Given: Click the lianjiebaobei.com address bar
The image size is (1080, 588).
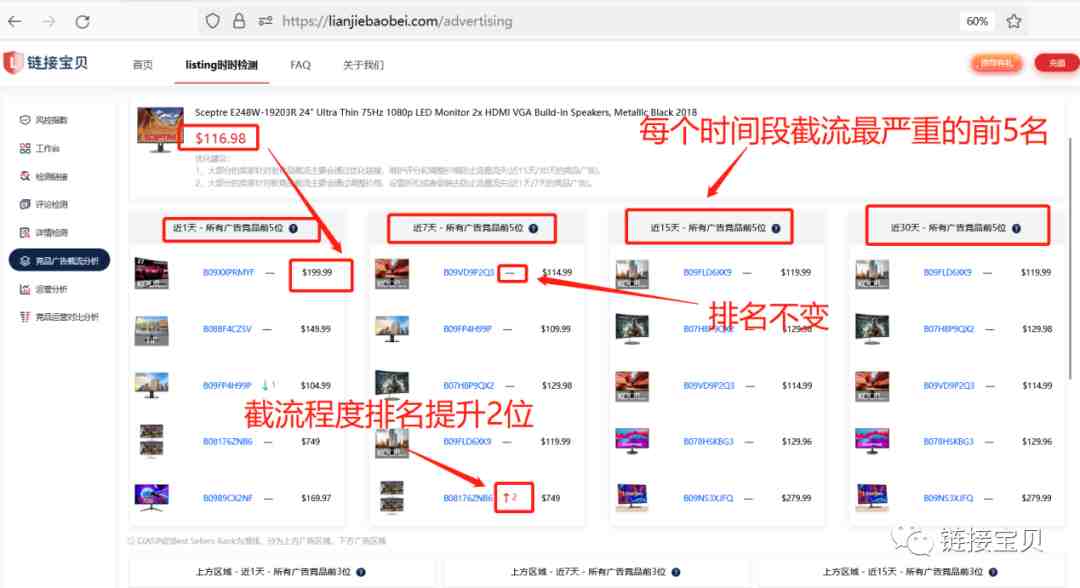Looking at the screenshot, I should point(397,21).
